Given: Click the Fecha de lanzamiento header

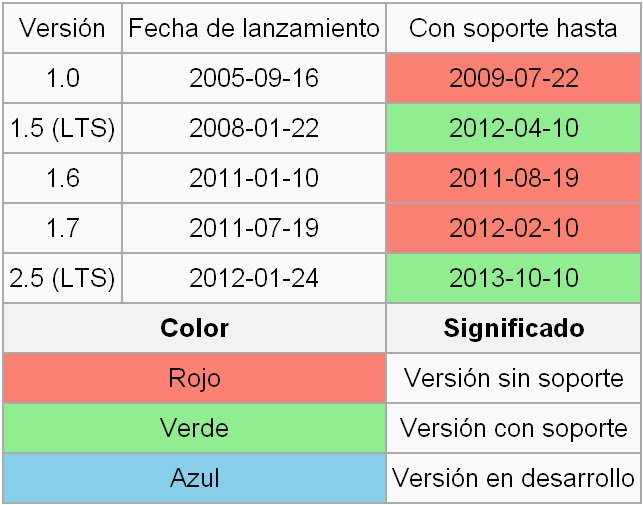Looking at the screenshot, I should point(254,28).
